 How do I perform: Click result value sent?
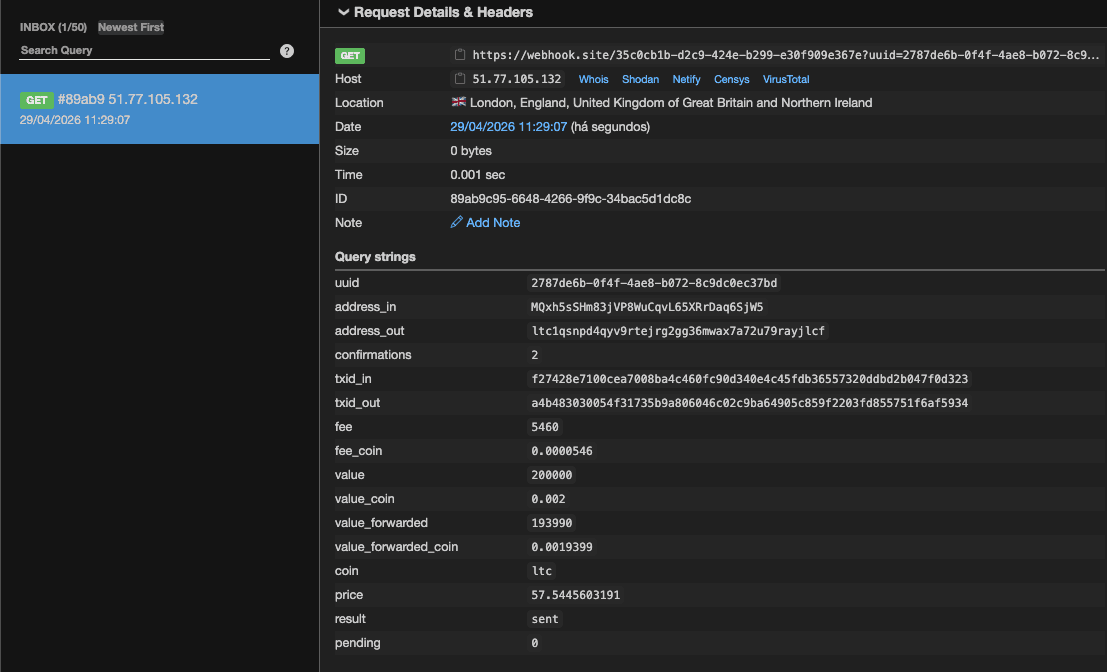(544, 619)
